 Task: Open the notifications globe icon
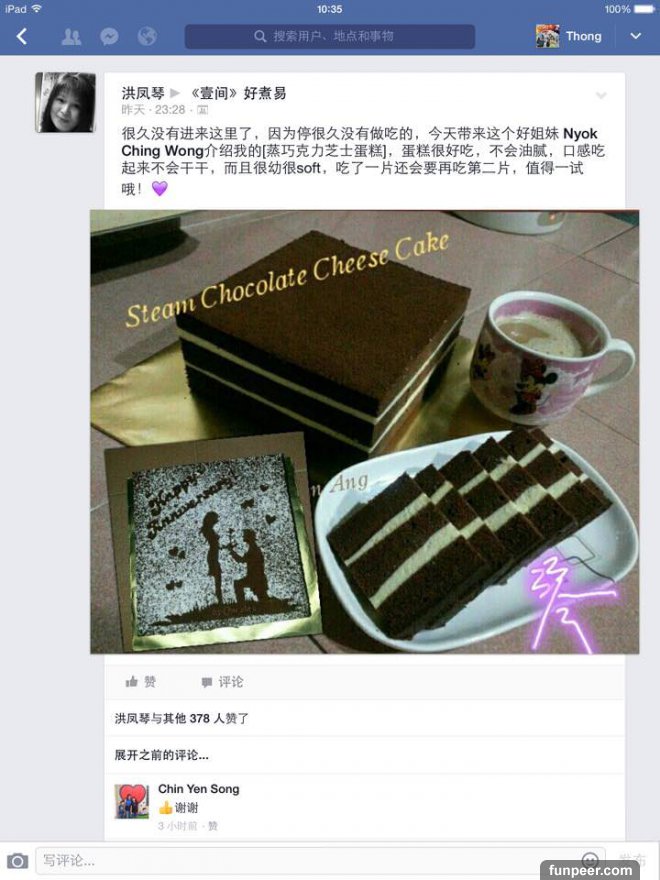[x=147, y=37]
